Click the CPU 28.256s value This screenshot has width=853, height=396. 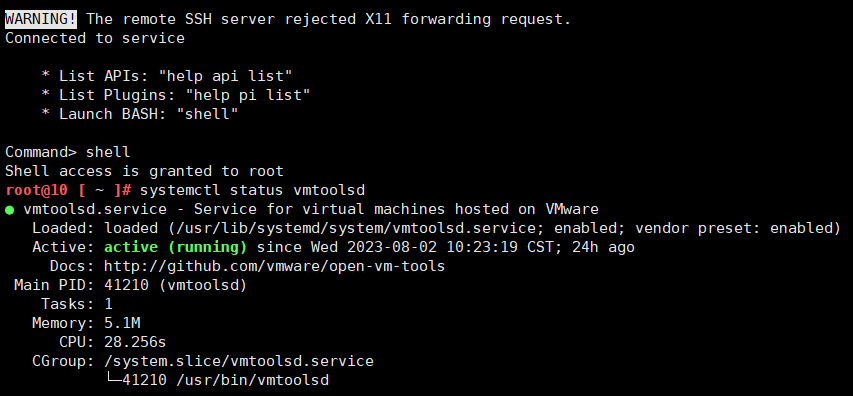pyautogui.click(x=135, y=342)
